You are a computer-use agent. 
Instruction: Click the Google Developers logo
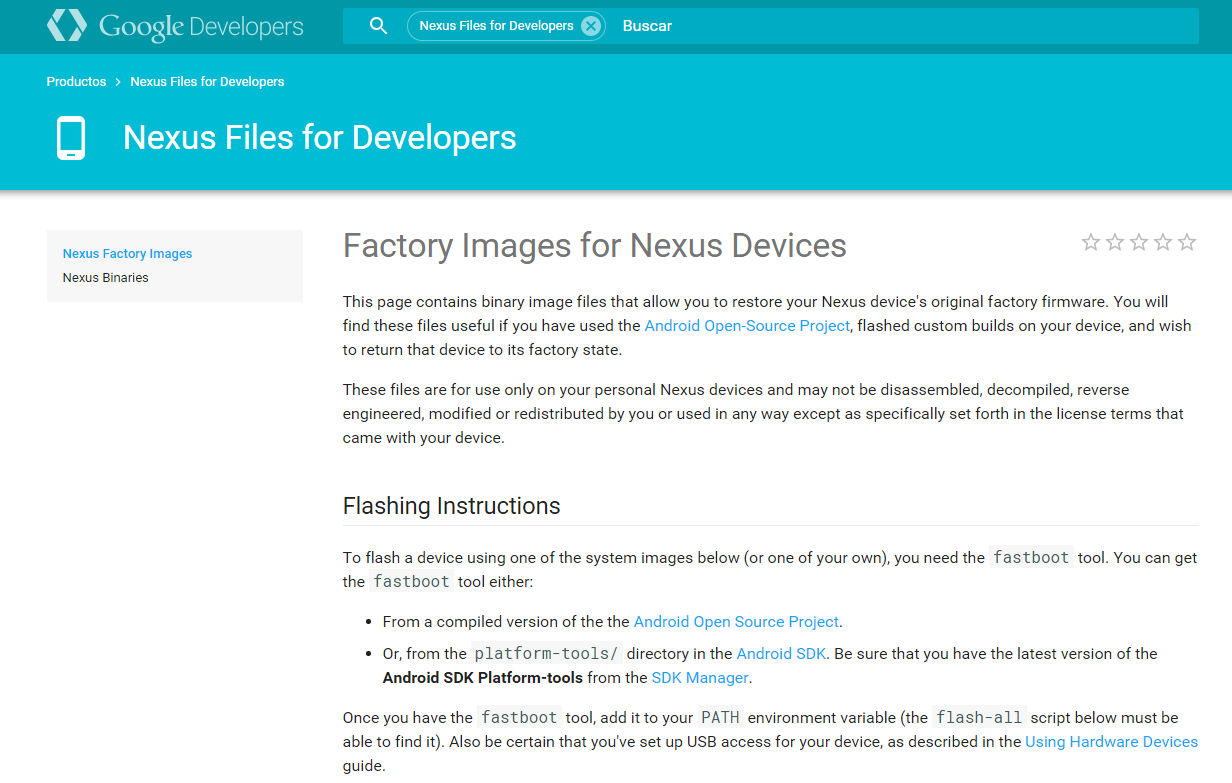pyautogui.click(x=175, y=27)
